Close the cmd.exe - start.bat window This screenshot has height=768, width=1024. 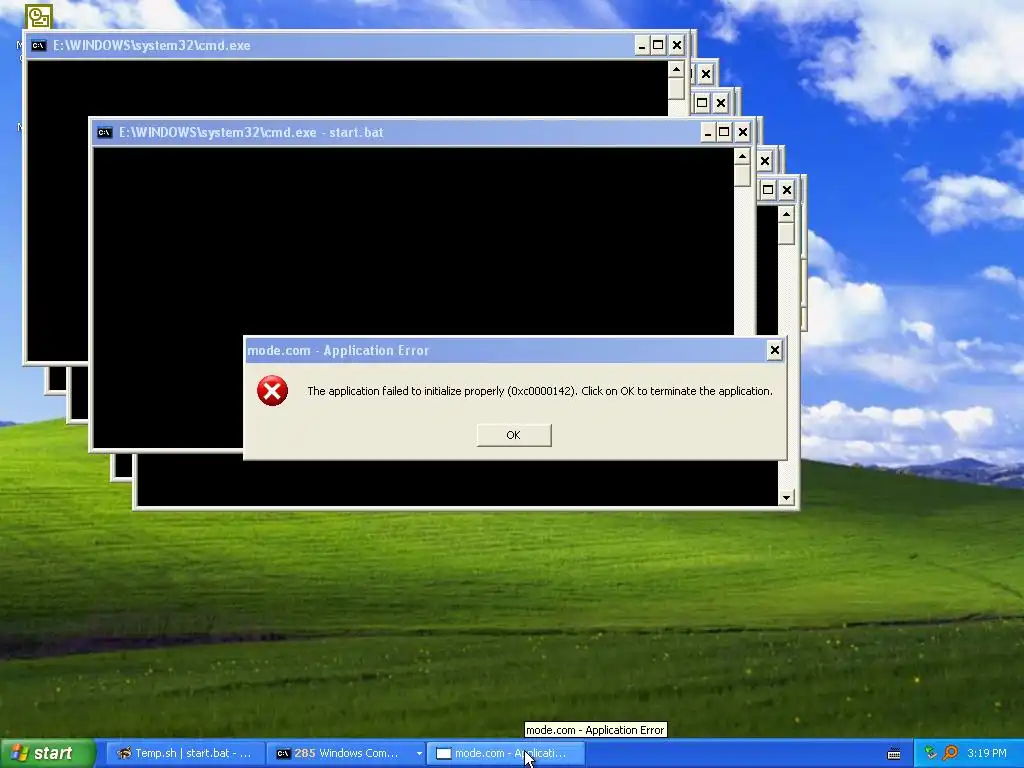[743, 133]
